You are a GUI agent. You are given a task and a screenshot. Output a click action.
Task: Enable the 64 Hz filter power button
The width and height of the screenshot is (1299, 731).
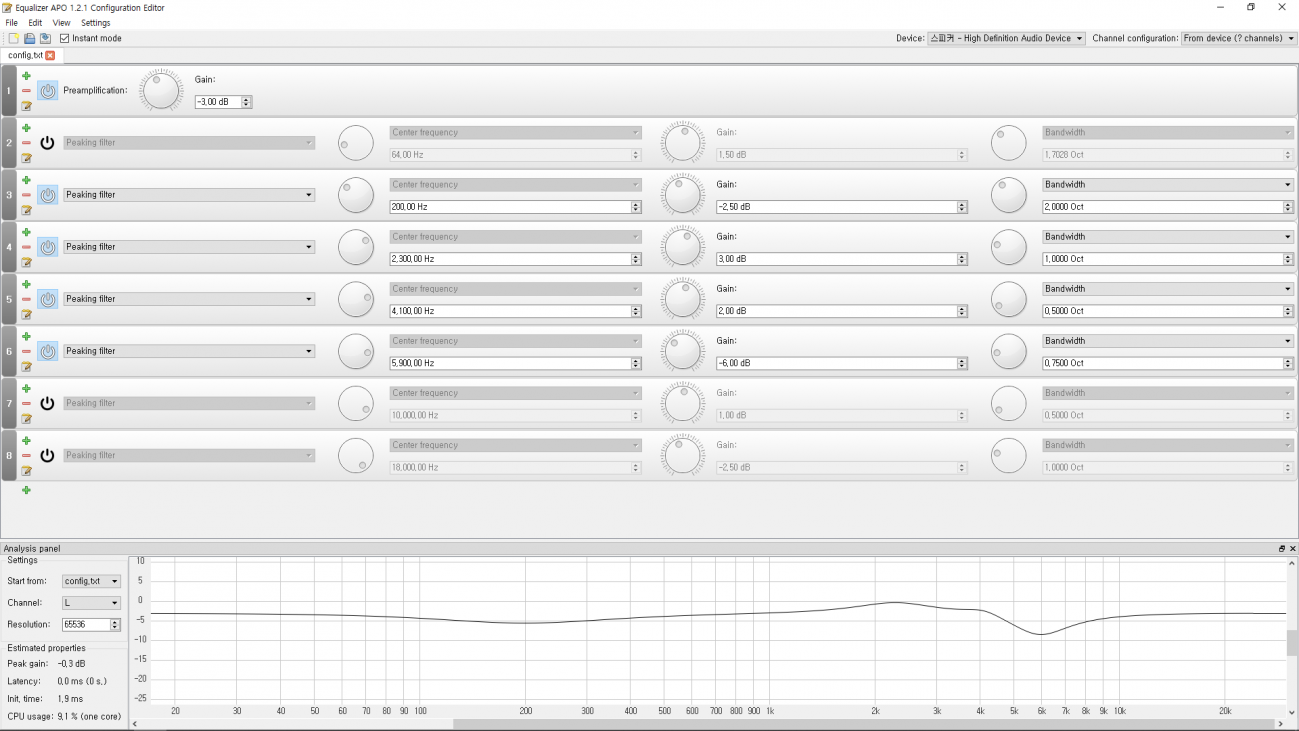(48, 142)
